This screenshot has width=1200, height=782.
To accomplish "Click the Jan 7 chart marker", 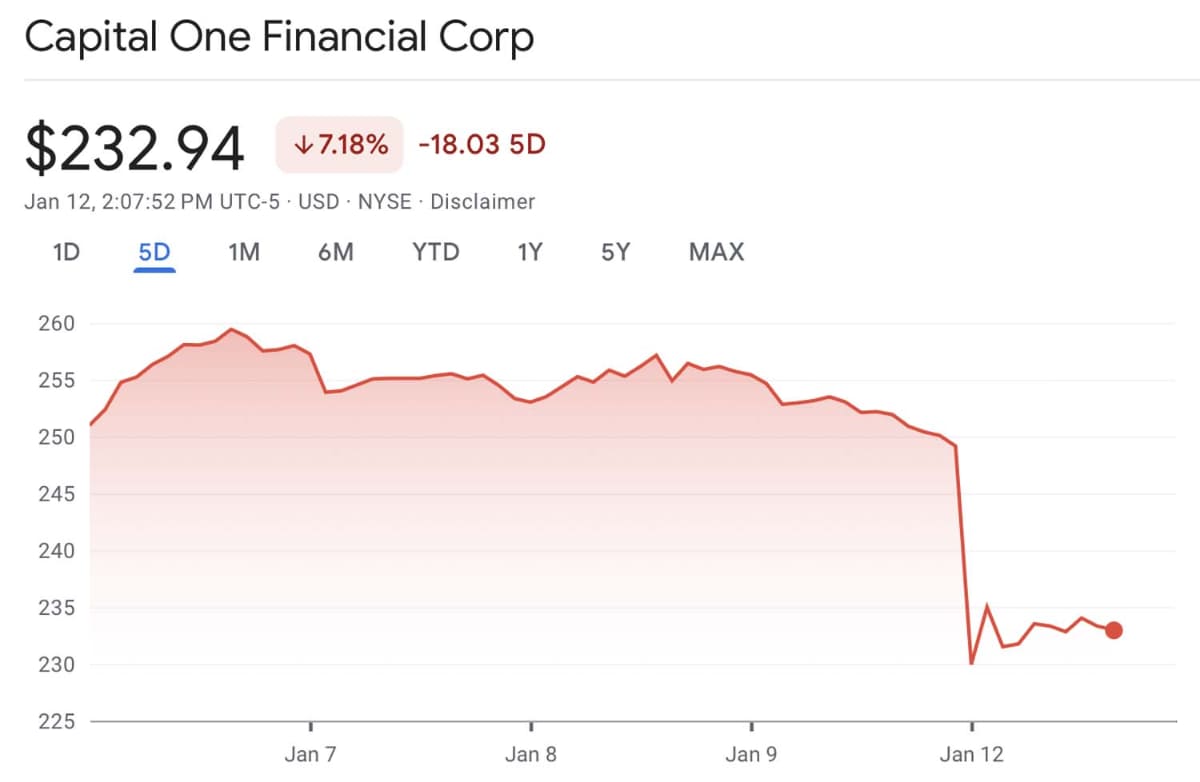I will [x=311, y=754].
